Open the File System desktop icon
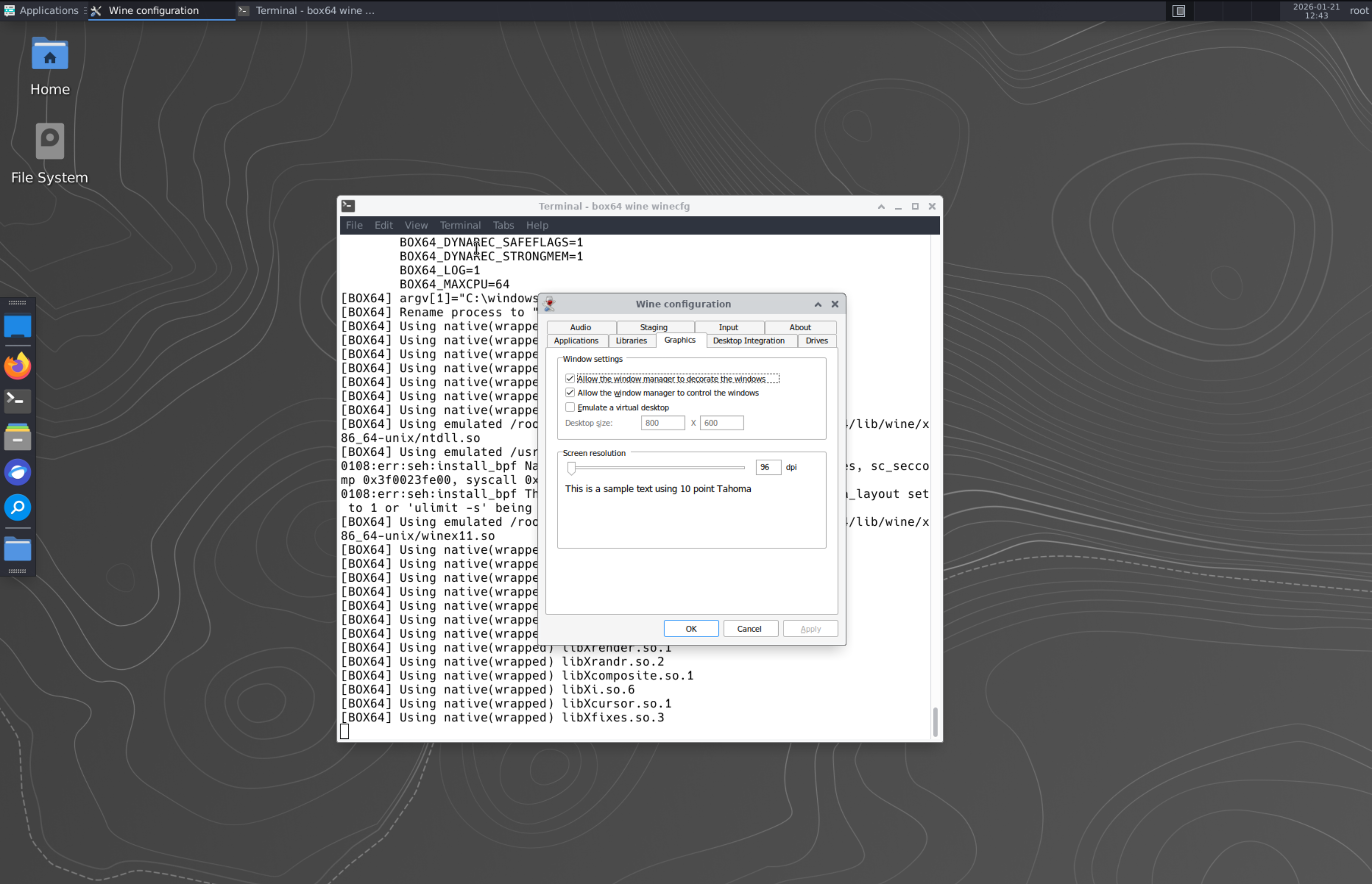 click(x=50, y=142)
